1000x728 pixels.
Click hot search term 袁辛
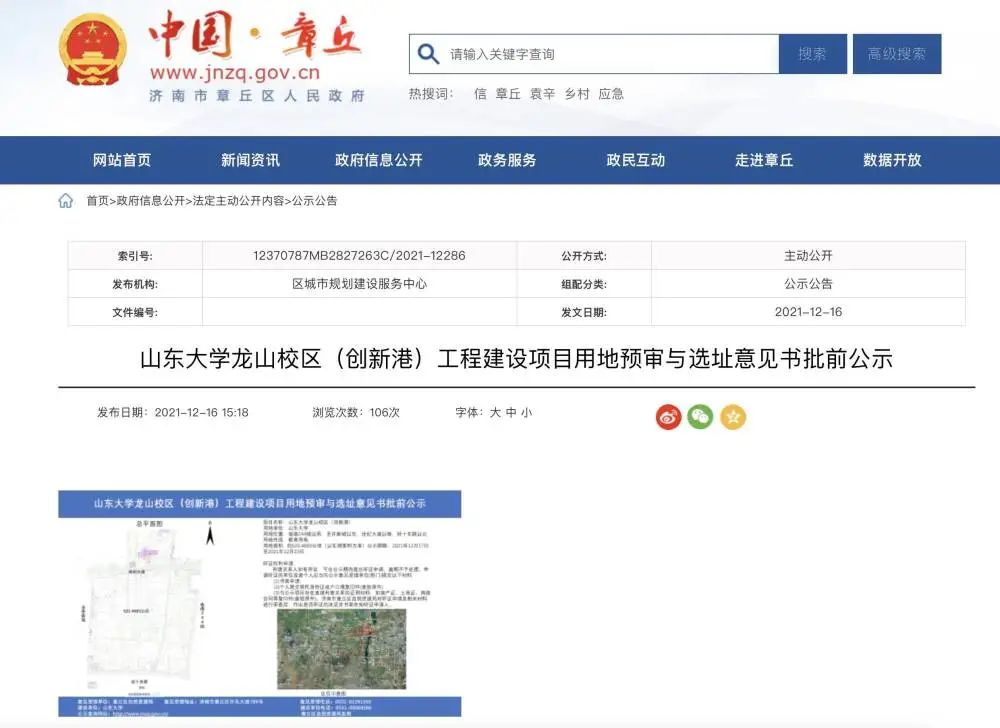(542, 94)
